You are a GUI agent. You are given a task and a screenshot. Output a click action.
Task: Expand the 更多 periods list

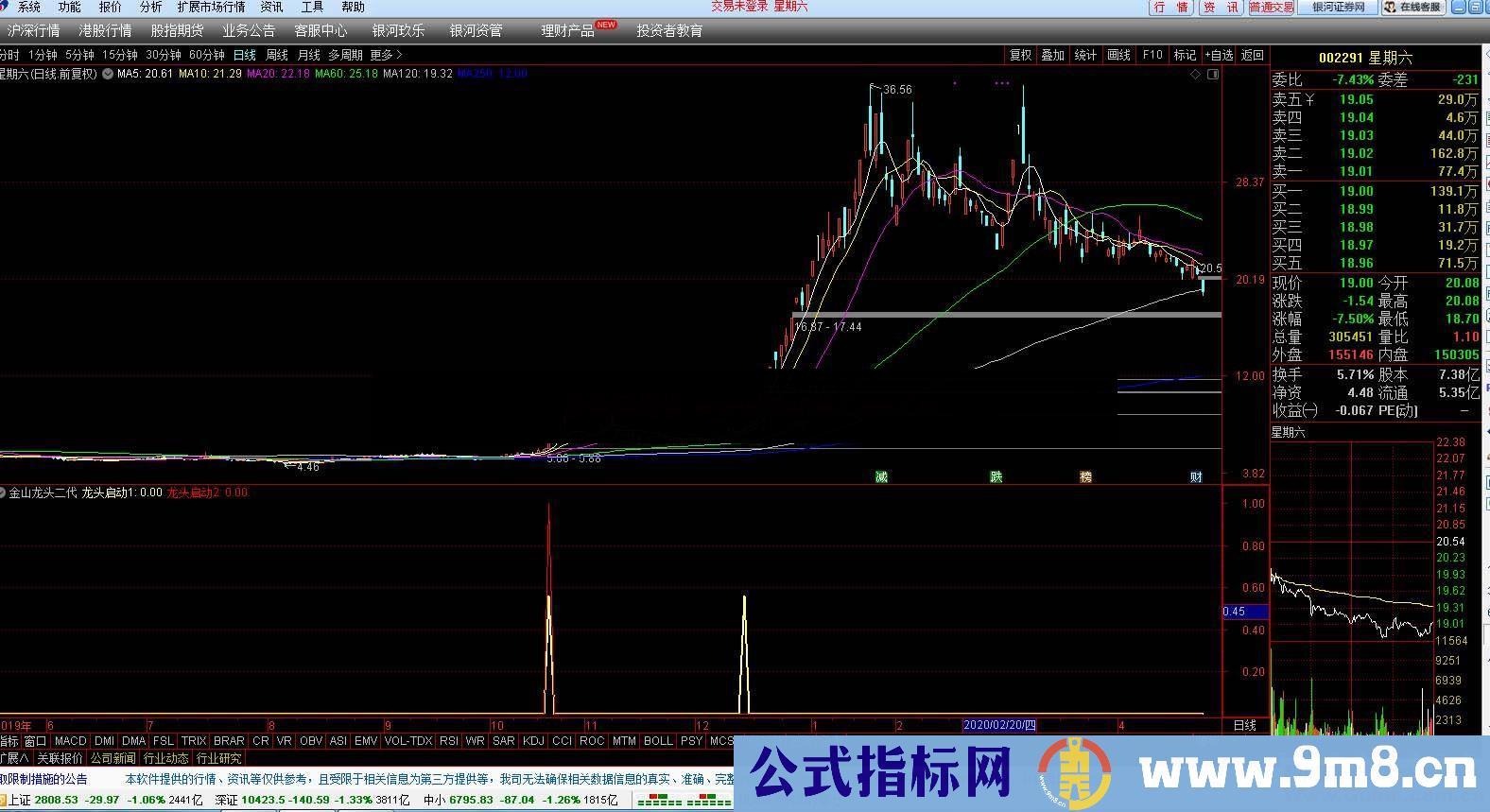(386, 55)
